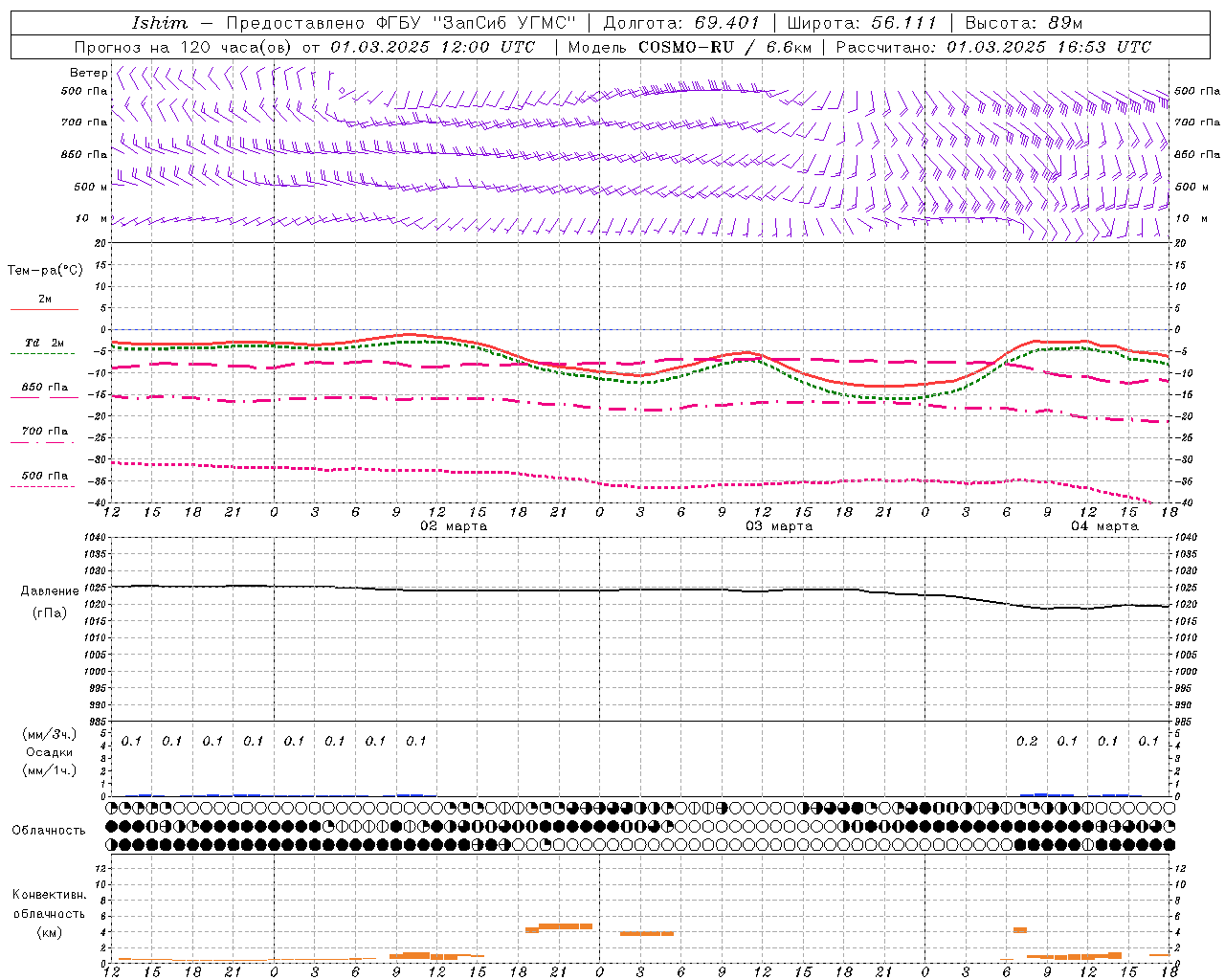Image resolution: width=1225 pixels, height=980 pixels.
Task: Click the Долгота: 69.401 longitude value
Action: coord(681,23)
